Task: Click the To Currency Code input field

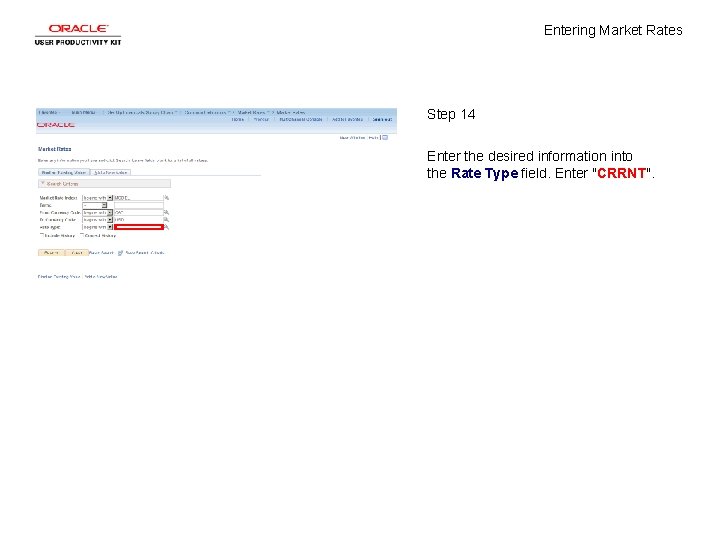Action: (139, 220)
